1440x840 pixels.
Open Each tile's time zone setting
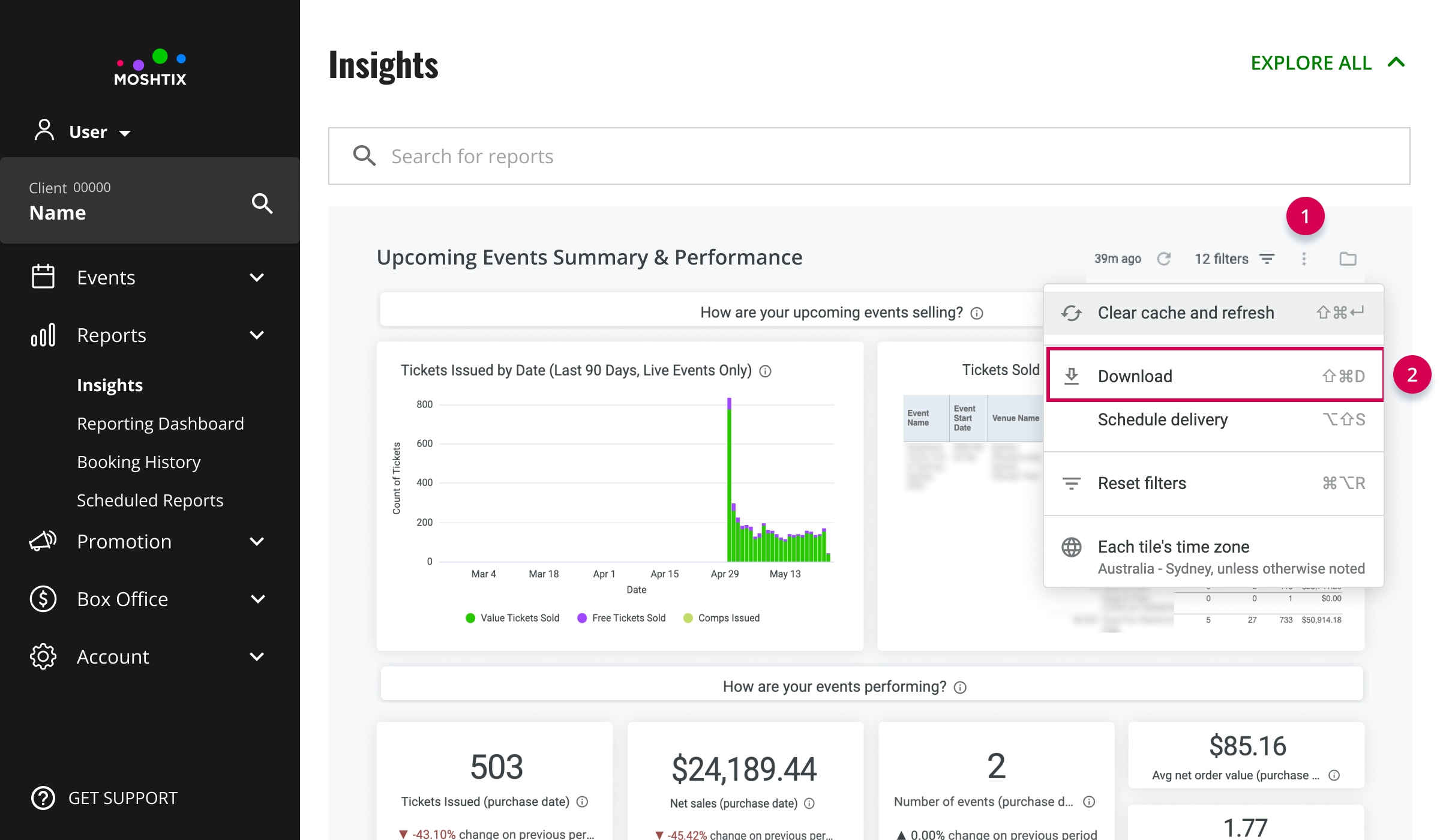click(1214, 556)
